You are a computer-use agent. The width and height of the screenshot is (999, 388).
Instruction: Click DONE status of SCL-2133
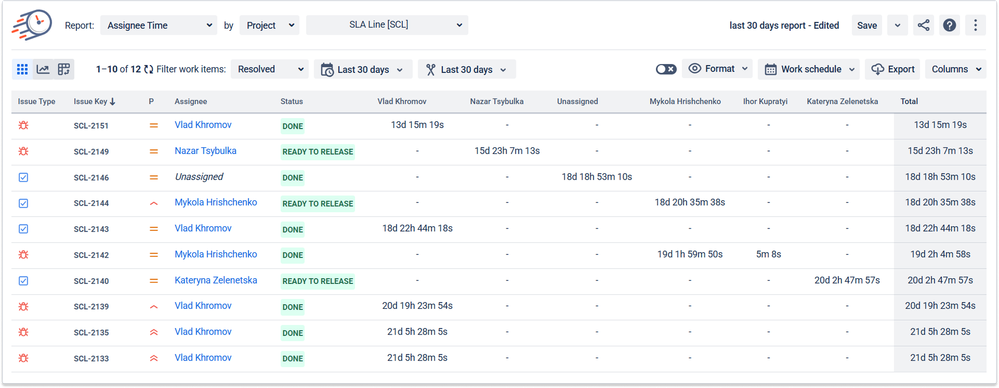tap(292, 358)
